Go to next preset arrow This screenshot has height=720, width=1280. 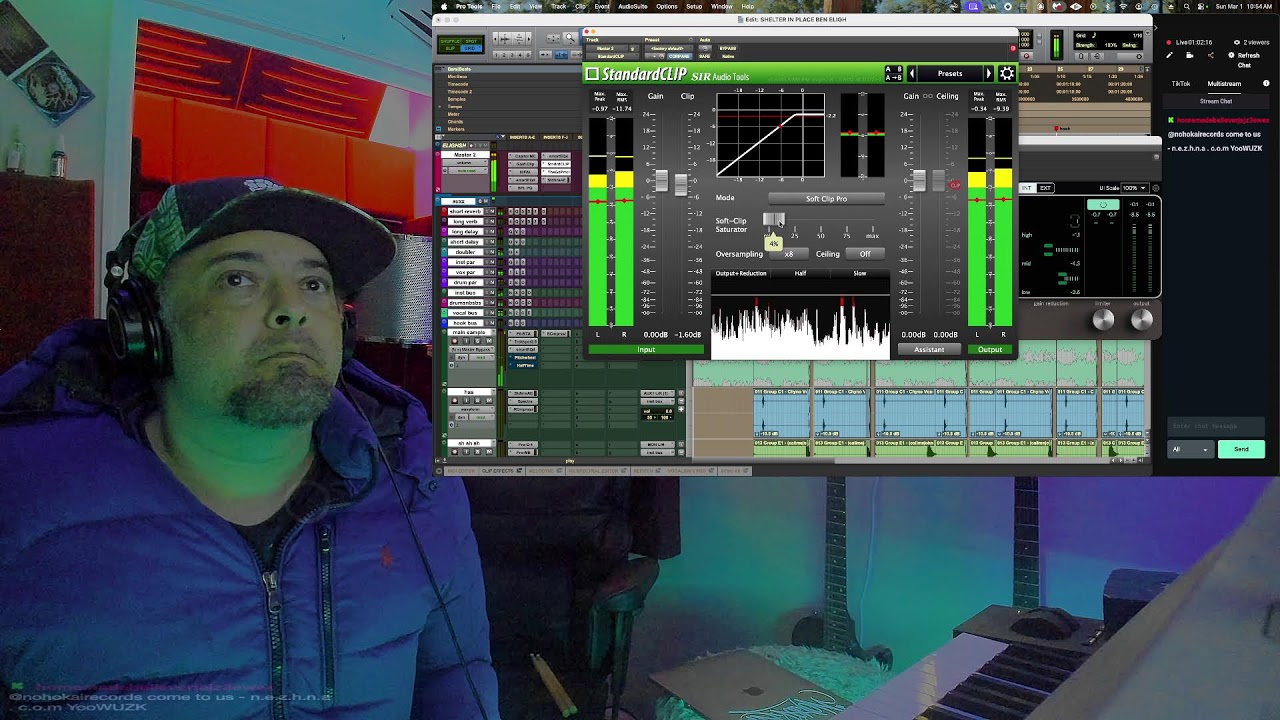click(989, 74)
